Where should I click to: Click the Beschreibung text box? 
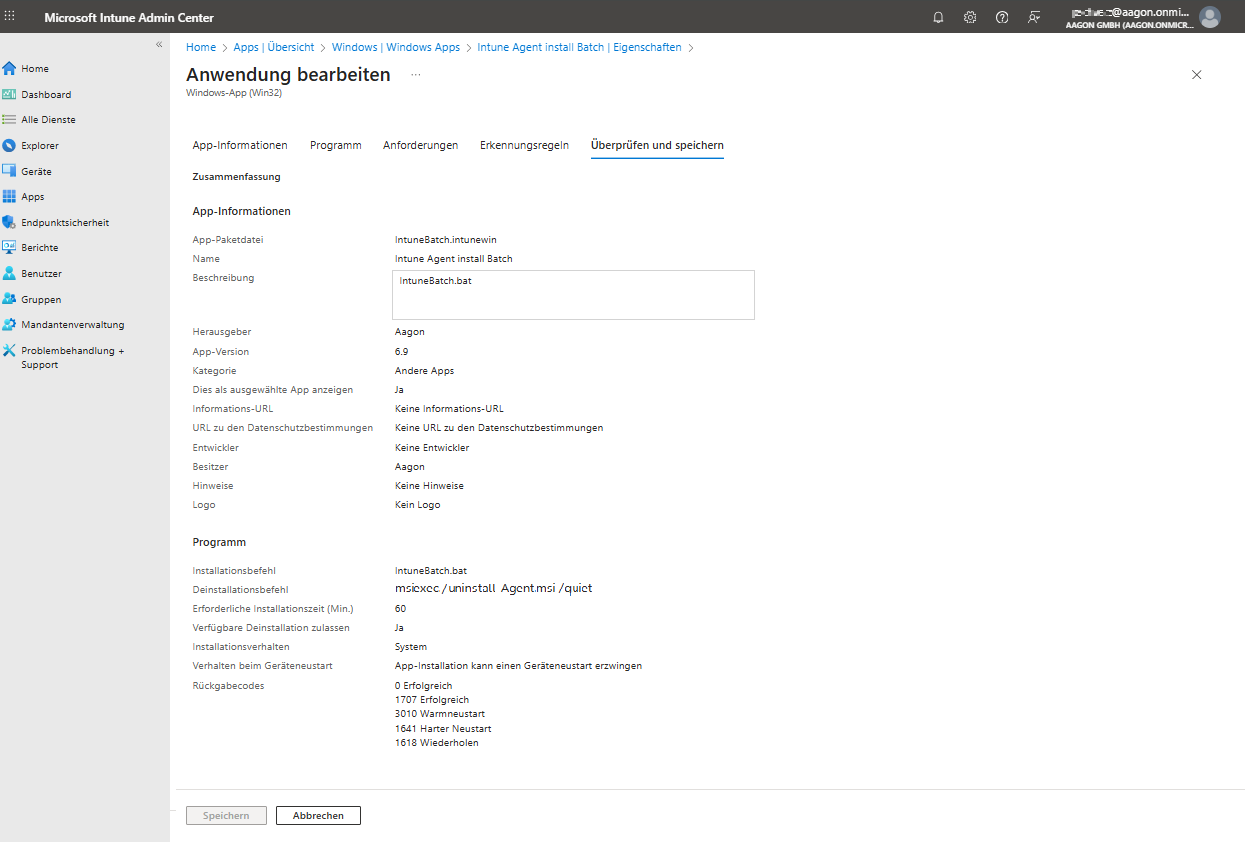tap(574, 295)
